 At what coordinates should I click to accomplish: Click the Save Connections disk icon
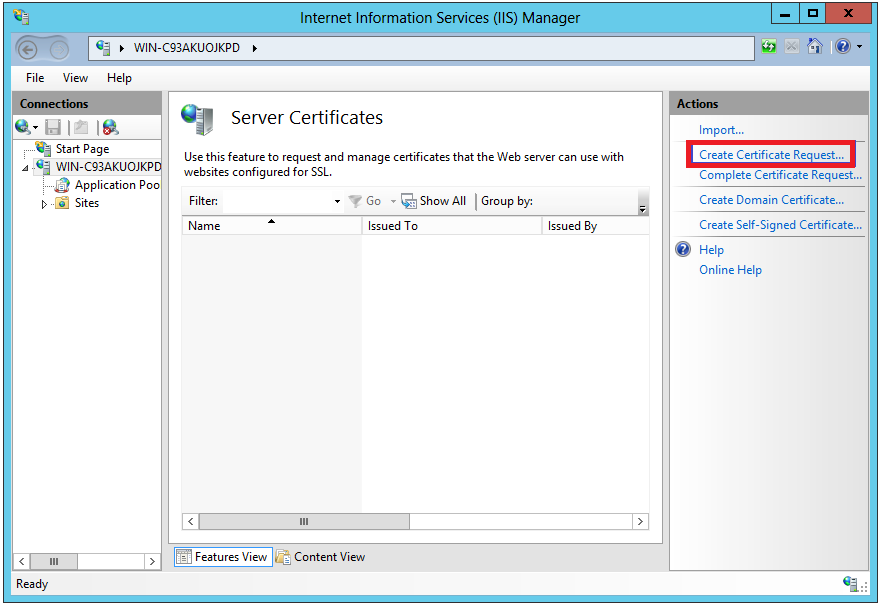tap(52, 126)
